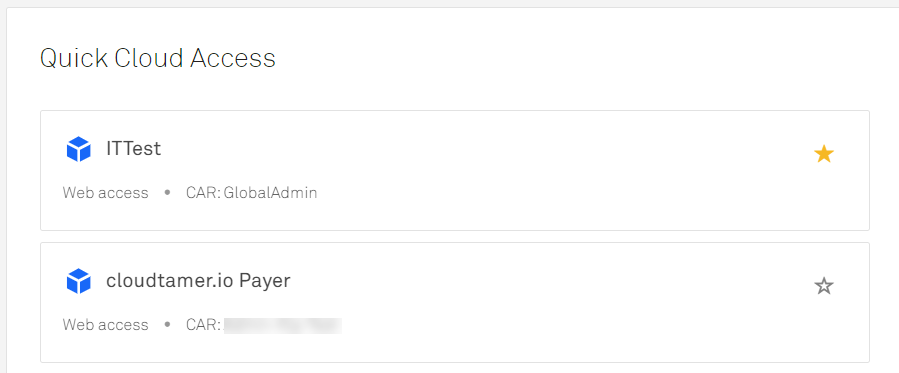Select Web access label under cloudtamer.io Payer
This screenshot has width=899, height=373.
(x=105, y=325)
